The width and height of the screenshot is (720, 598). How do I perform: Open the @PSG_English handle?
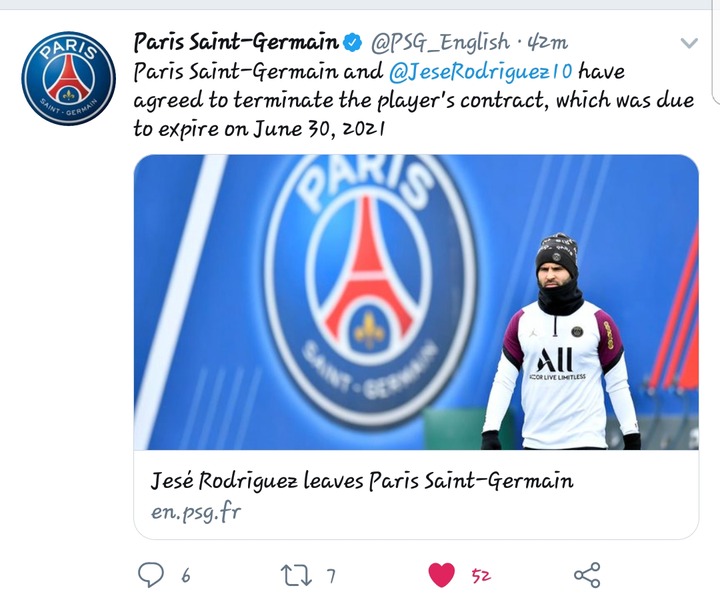point(440,43)
